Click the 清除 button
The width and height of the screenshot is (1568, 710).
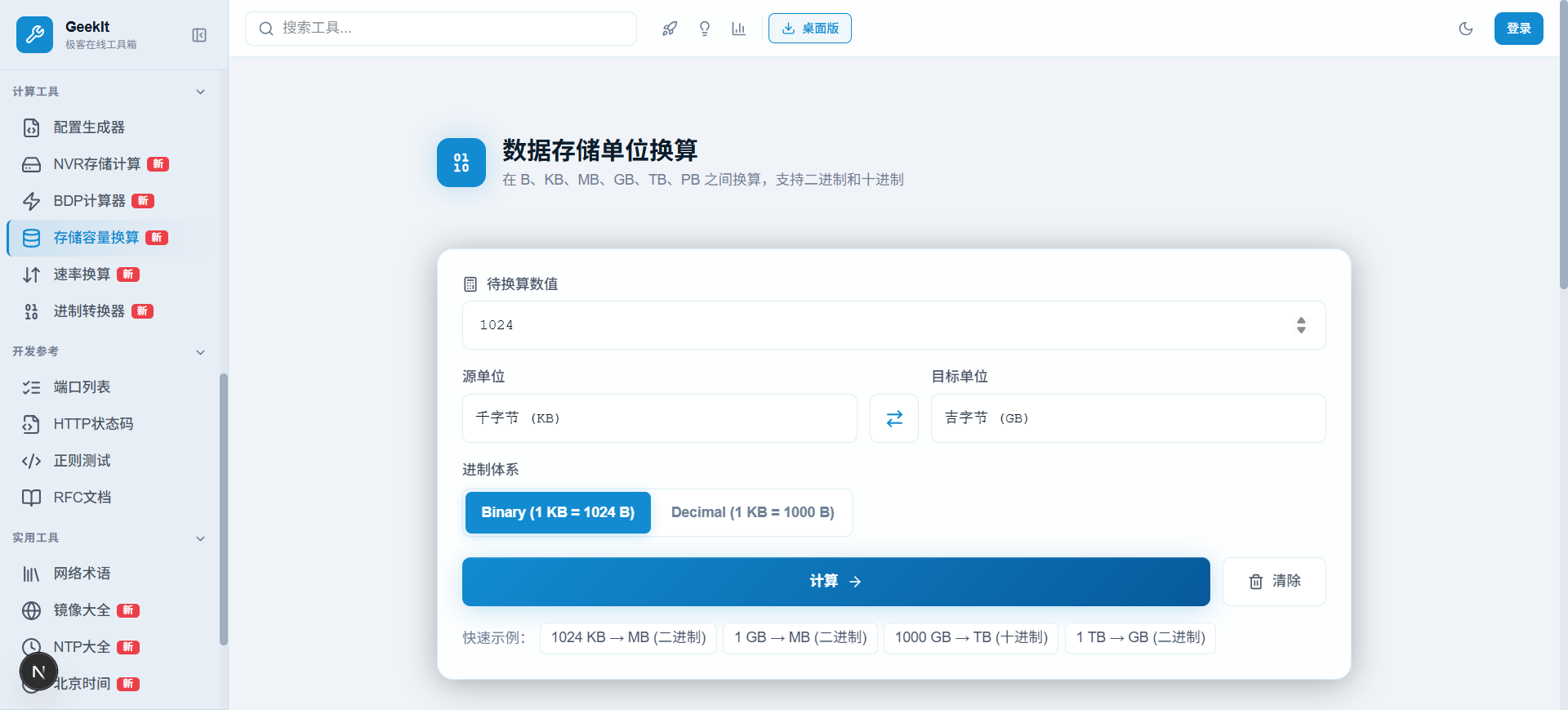pos(1274,582)
